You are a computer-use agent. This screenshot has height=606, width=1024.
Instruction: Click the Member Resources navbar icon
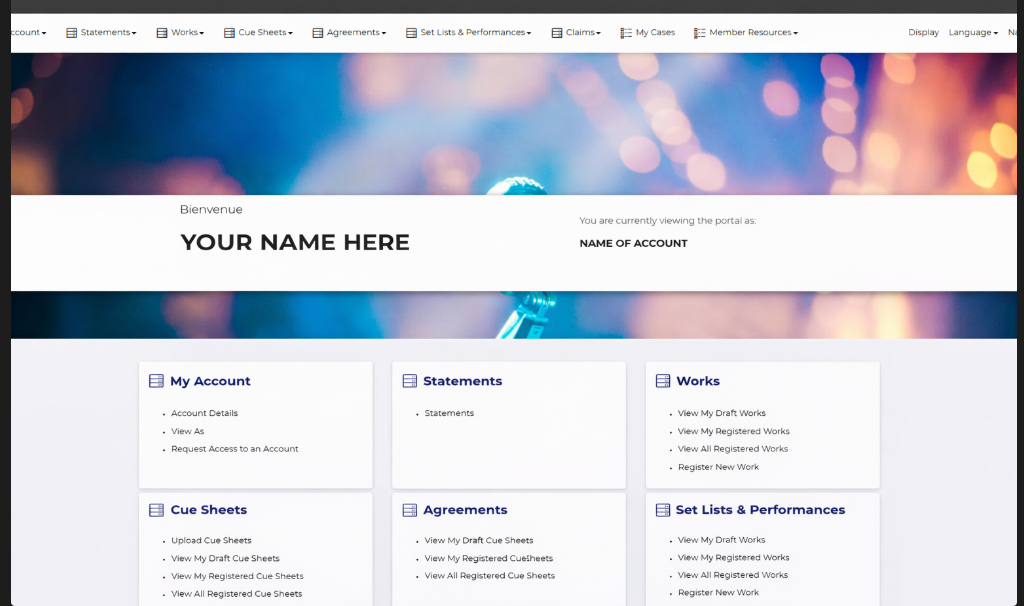click(x=700, y=33)
